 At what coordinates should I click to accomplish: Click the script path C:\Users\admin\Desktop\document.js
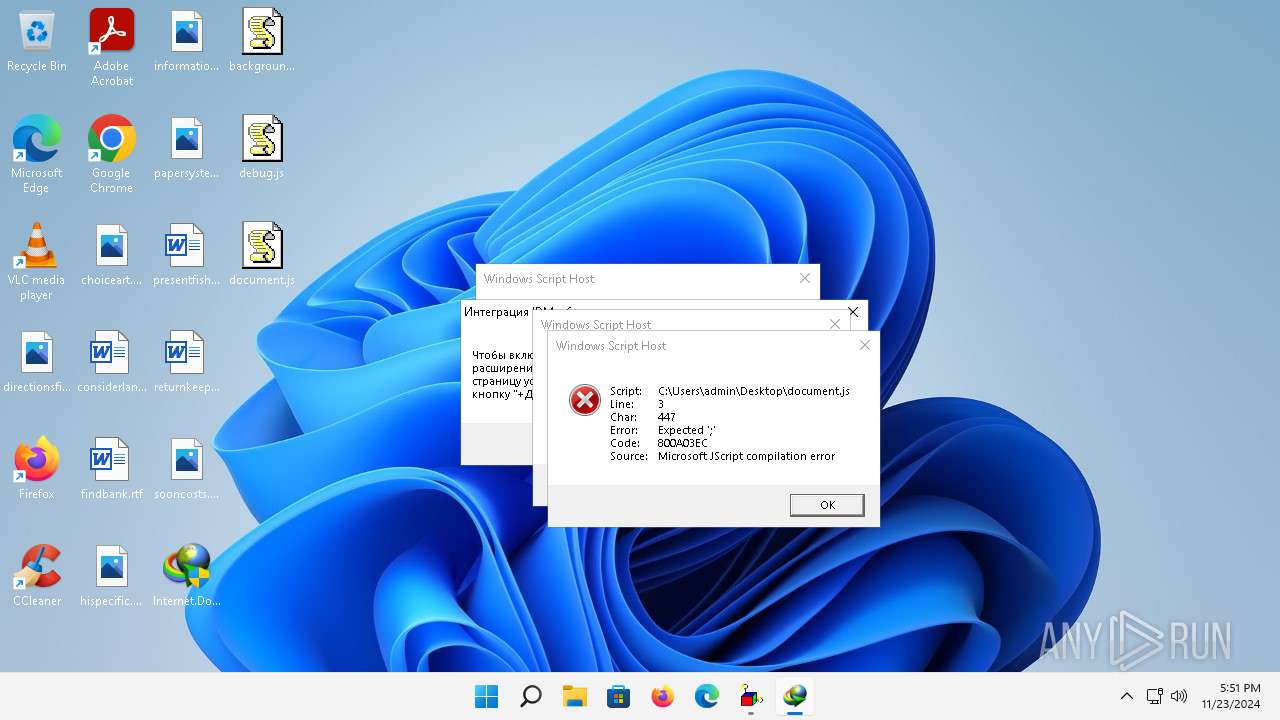coord(754,391)
